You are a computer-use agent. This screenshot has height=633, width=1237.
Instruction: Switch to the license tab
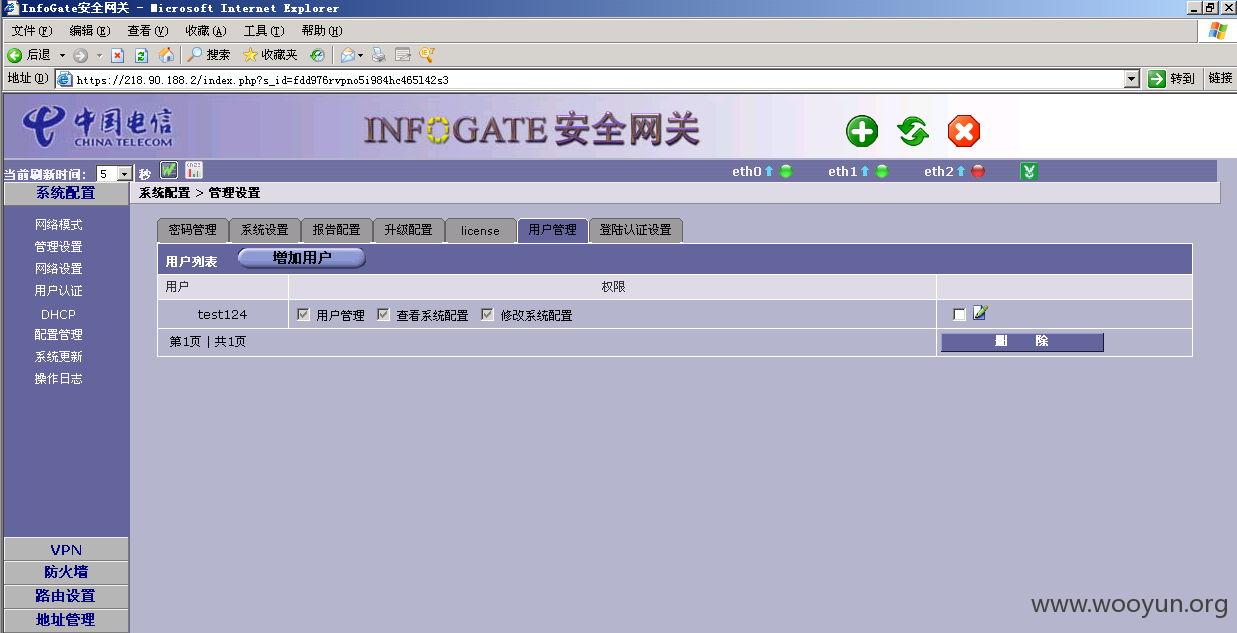(481, 230)
